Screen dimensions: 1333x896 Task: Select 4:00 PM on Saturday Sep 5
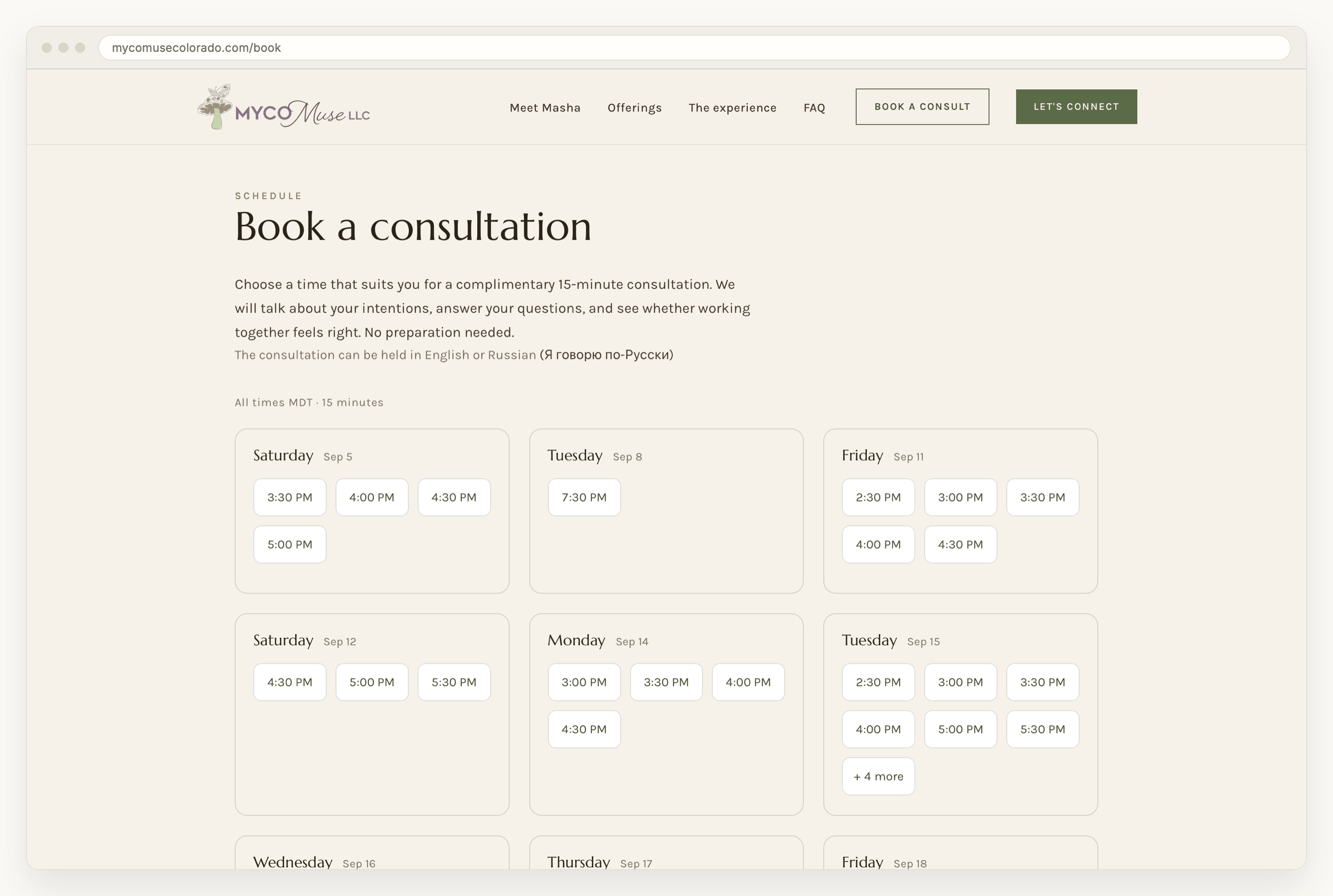coord(371,497)
